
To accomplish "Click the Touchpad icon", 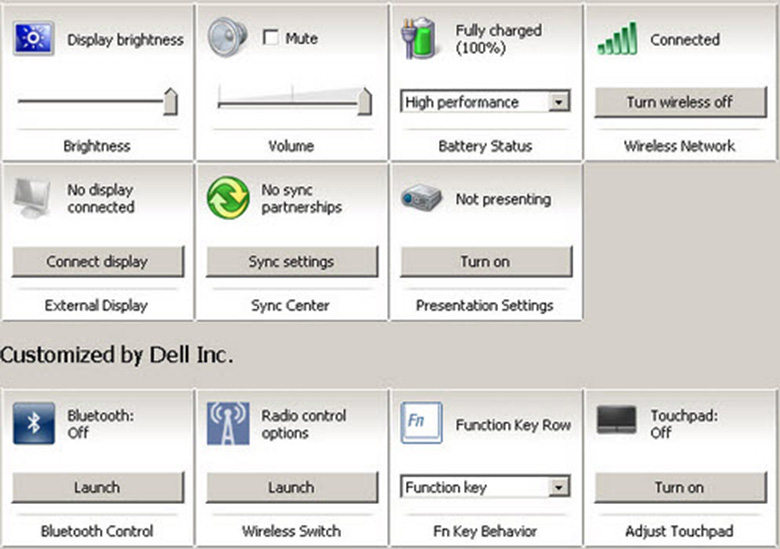I will (x=616, y=420).
